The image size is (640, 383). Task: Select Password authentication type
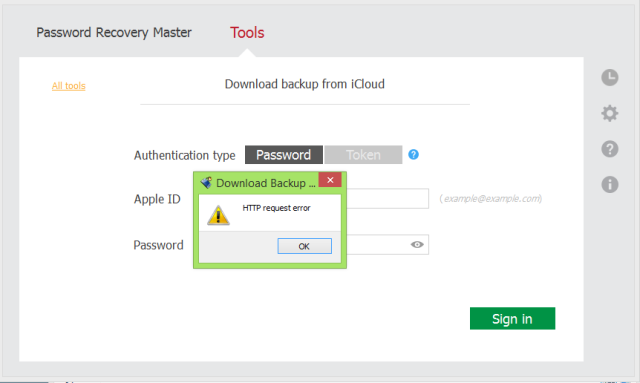click(284, 155)
